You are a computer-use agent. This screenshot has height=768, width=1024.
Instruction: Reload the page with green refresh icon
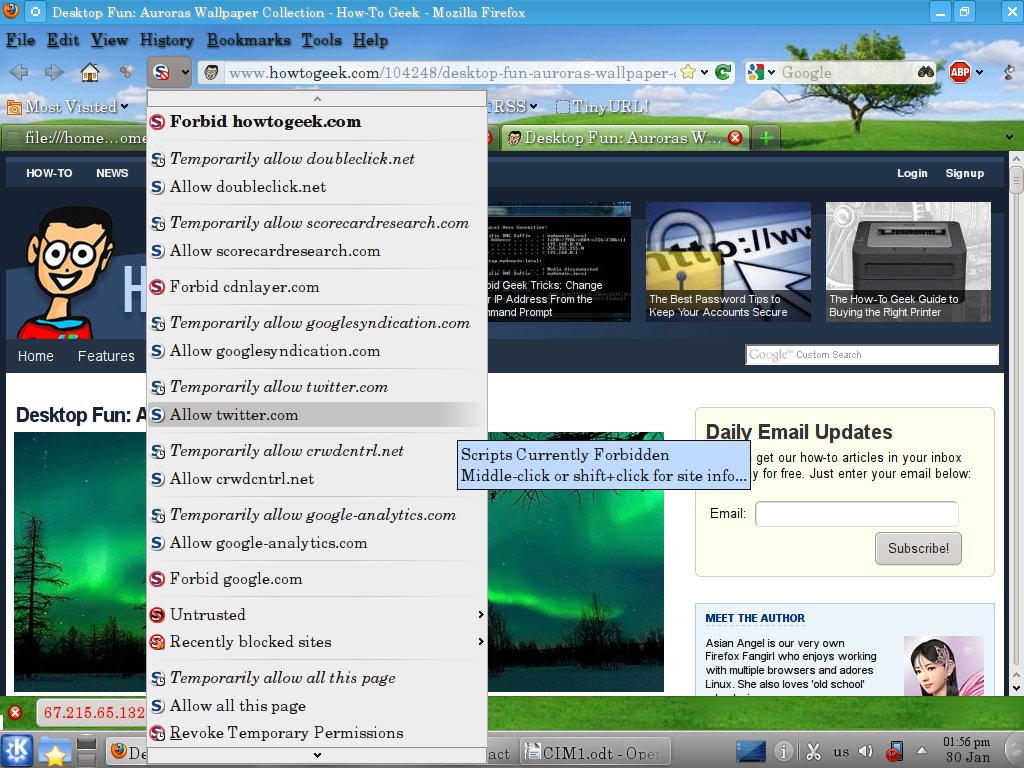click(722, 72)
